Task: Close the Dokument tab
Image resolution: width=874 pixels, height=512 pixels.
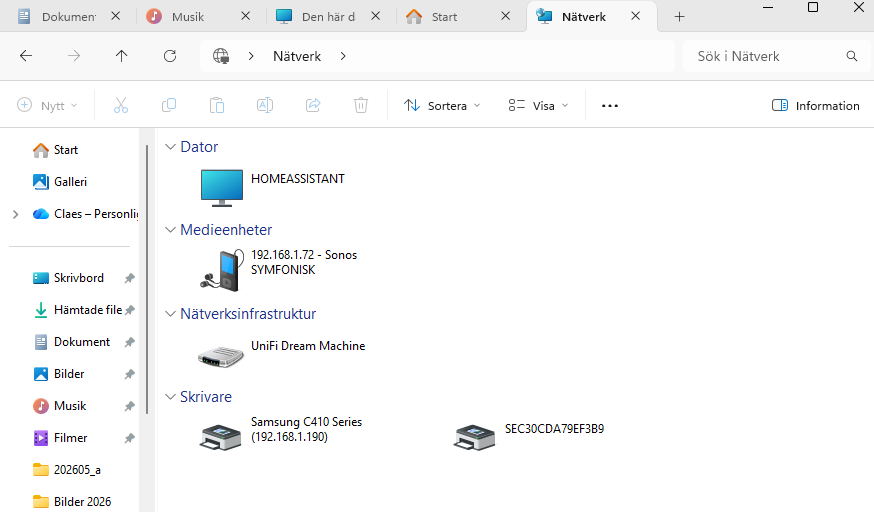Action: [115, 16]
